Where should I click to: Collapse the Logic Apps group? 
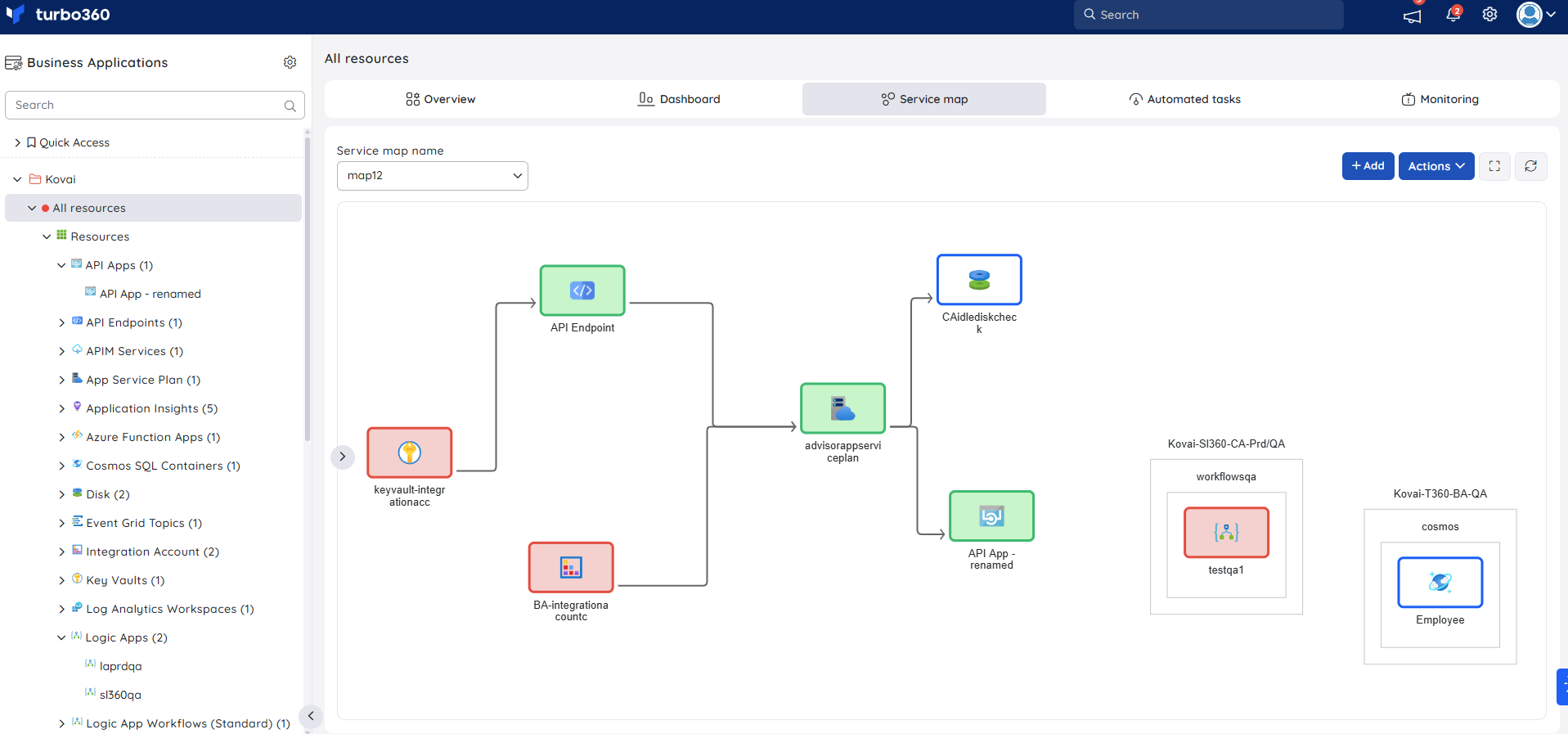click(x=61, y=637)
